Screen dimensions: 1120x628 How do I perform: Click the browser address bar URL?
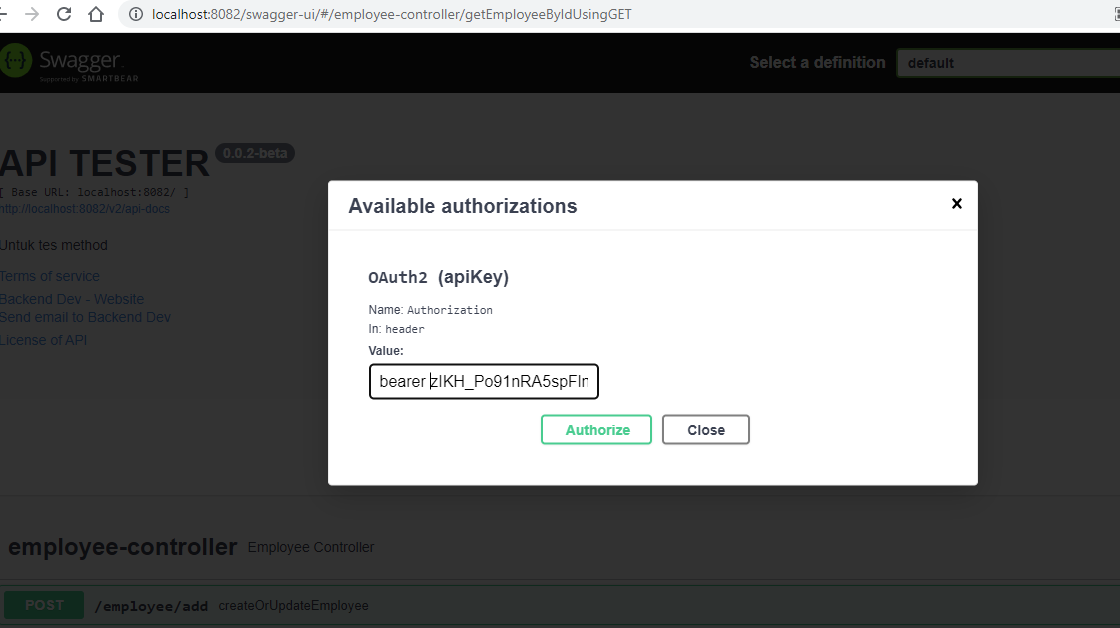pyautogui.click(x=391, y=14)
